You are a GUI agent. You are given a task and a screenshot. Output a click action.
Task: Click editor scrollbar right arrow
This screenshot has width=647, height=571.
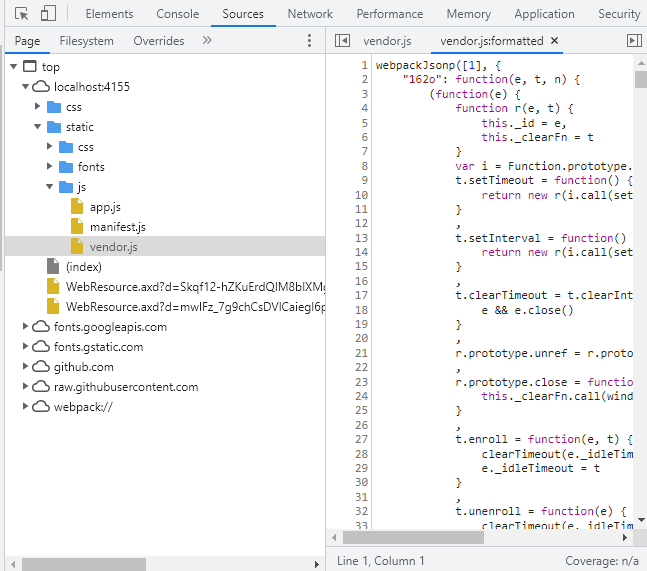(x=625, y=537)
